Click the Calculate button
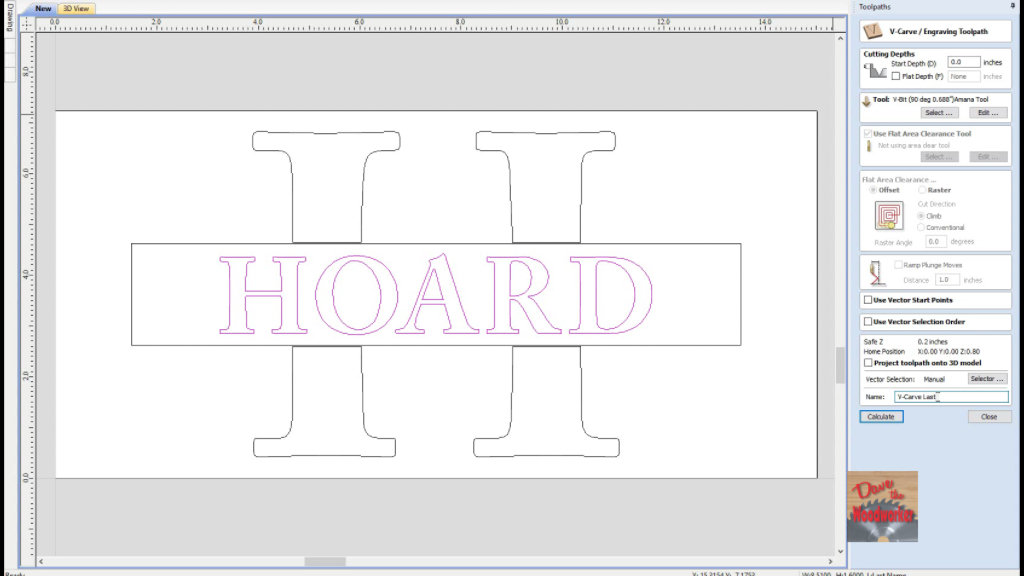 click(x=881, y=417)
